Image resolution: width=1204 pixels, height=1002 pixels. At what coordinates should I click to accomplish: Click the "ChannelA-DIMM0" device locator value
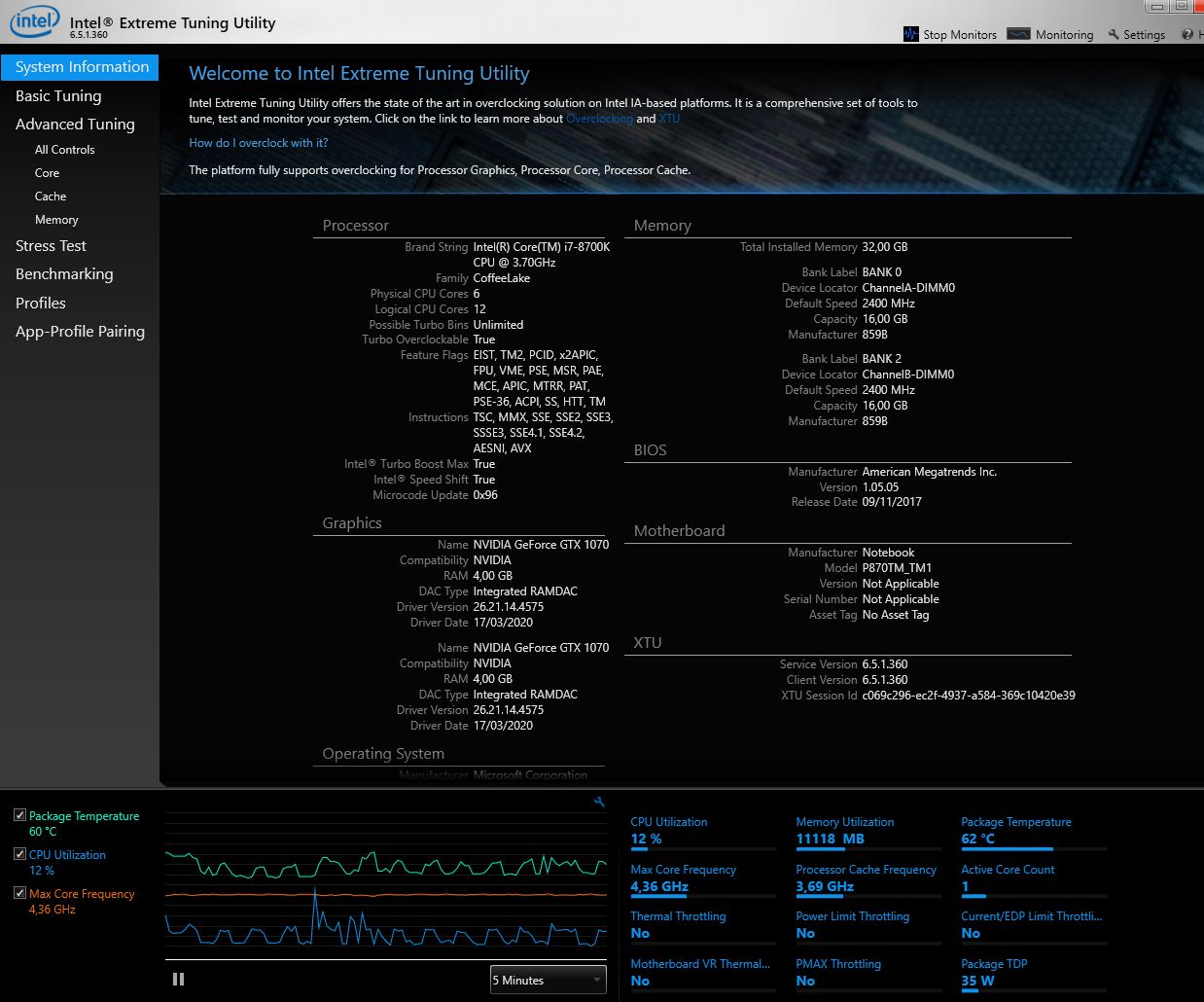click(x=908, y=288)
